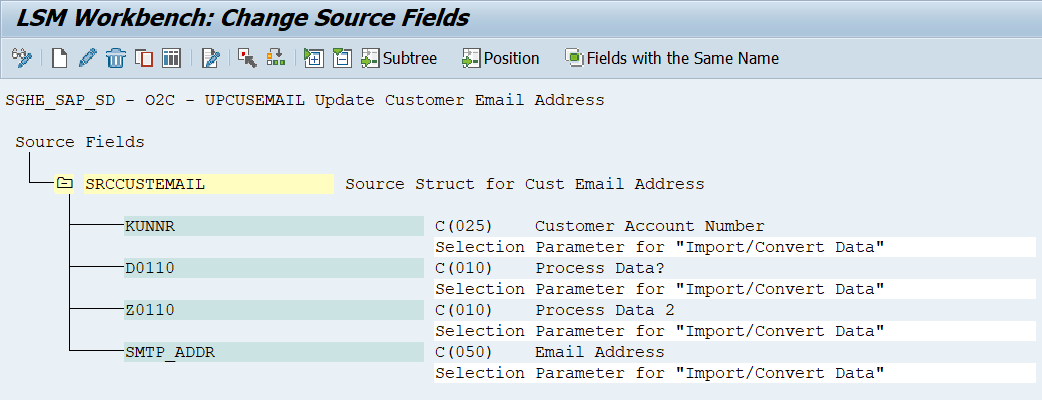Click the Move/reassign hierarchy icon
The image size is (1042, 400).
pos(275,58)
